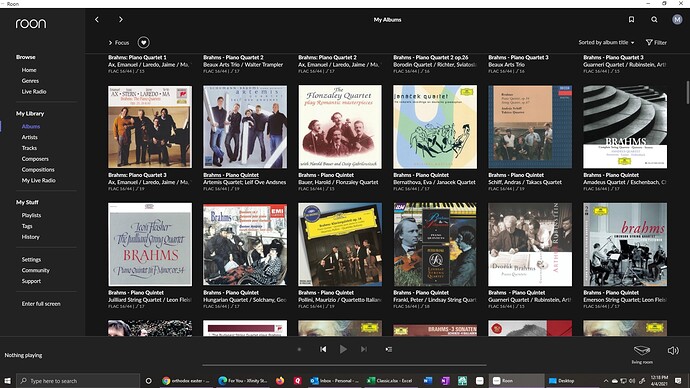The height and width of the screenshot is (388, 690).
Task: Click the Filter funnel button
Action: click(x=656, y=43)
